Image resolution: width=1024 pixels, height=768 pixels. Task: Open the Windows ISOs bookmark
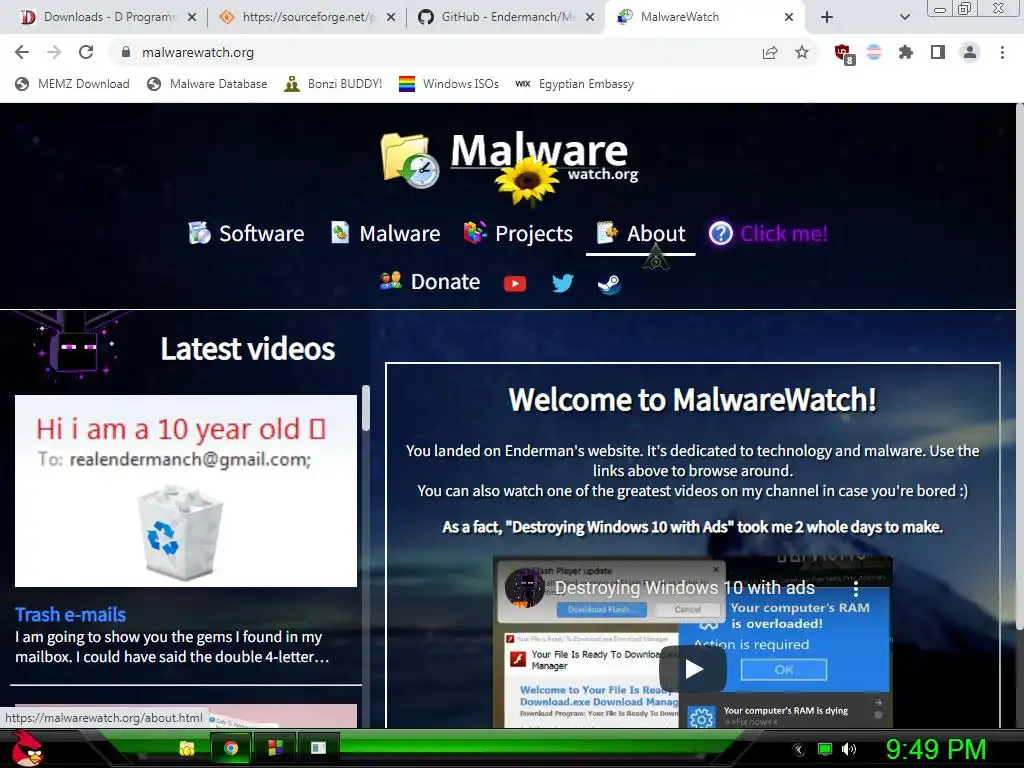coord(449,84)
